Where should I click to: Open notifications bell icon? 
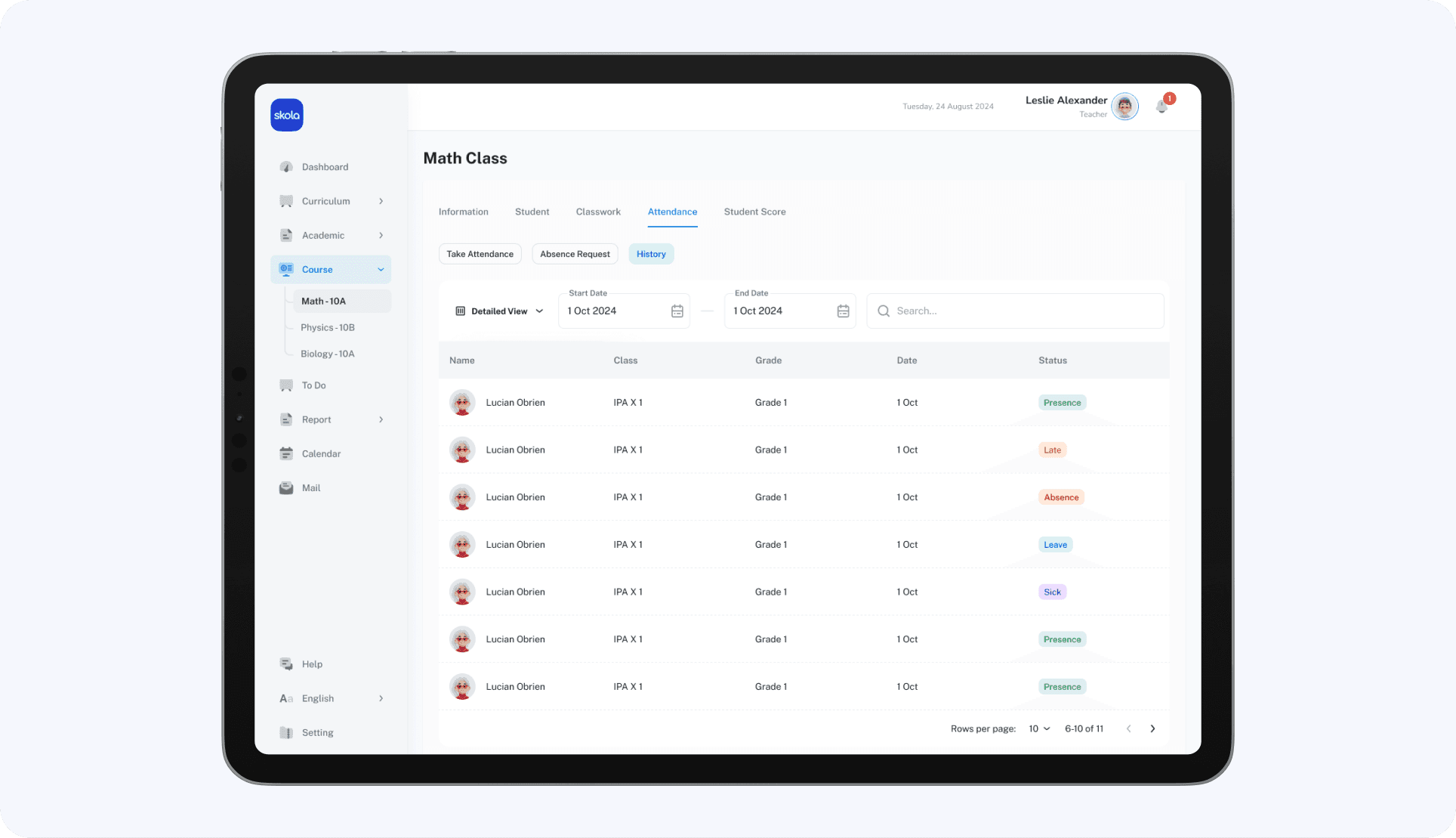click(x=1161, y=107)
